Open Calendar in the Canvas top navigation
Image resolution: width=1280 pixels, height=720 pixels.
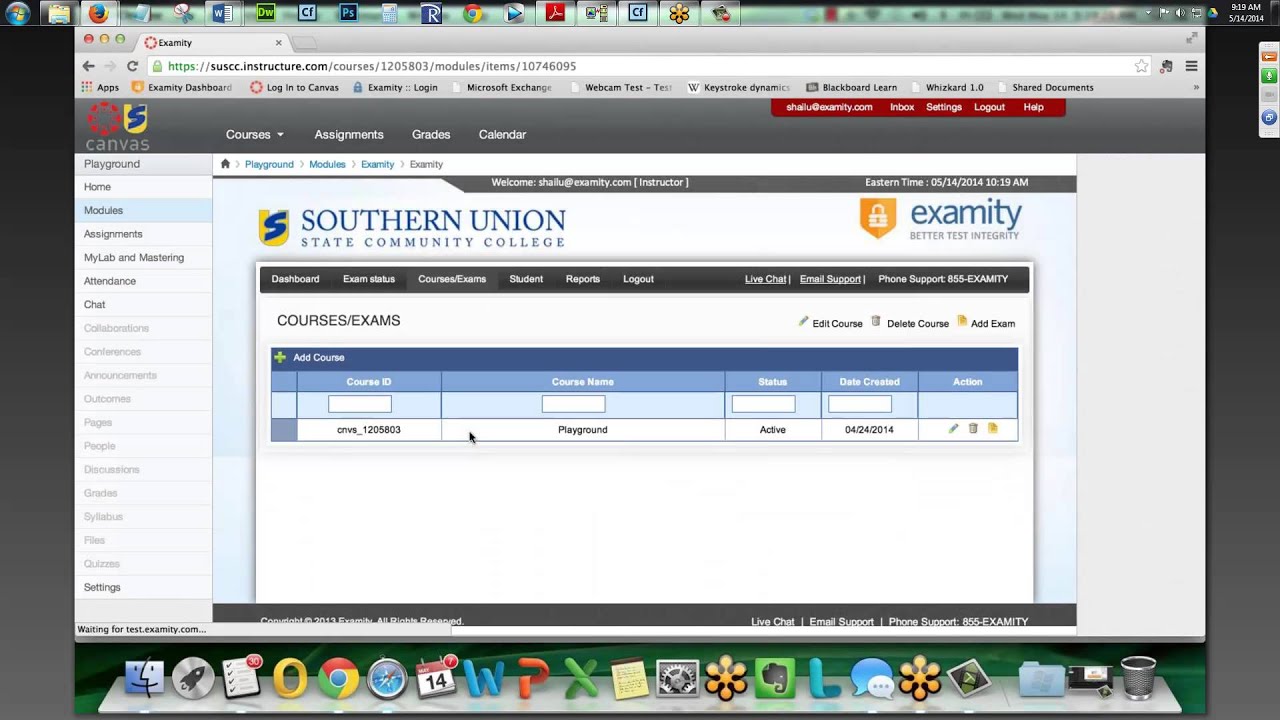pos(502,134)
